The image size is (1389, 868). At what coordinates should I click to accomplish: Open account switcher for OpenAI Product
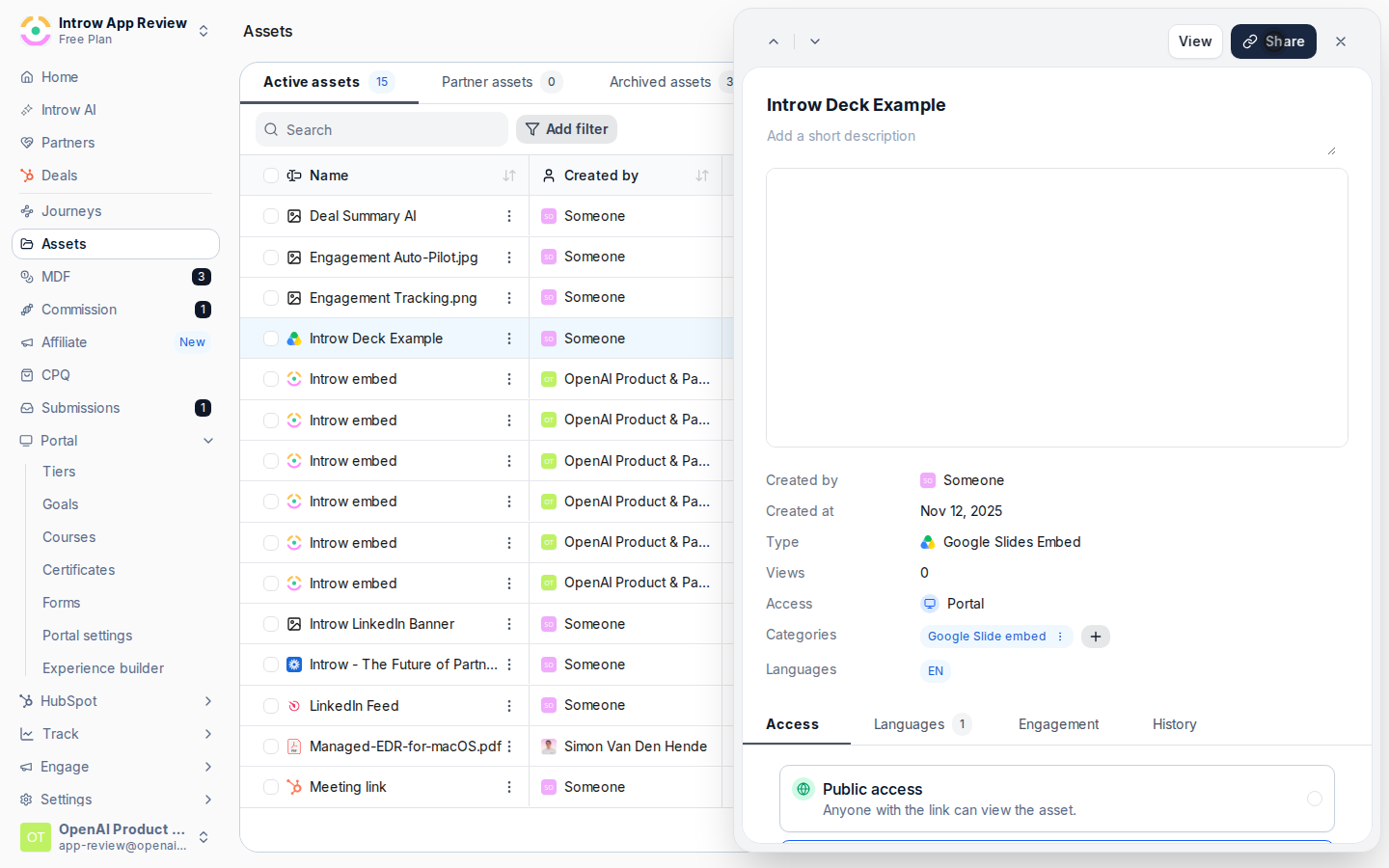[x=204, y=837]
